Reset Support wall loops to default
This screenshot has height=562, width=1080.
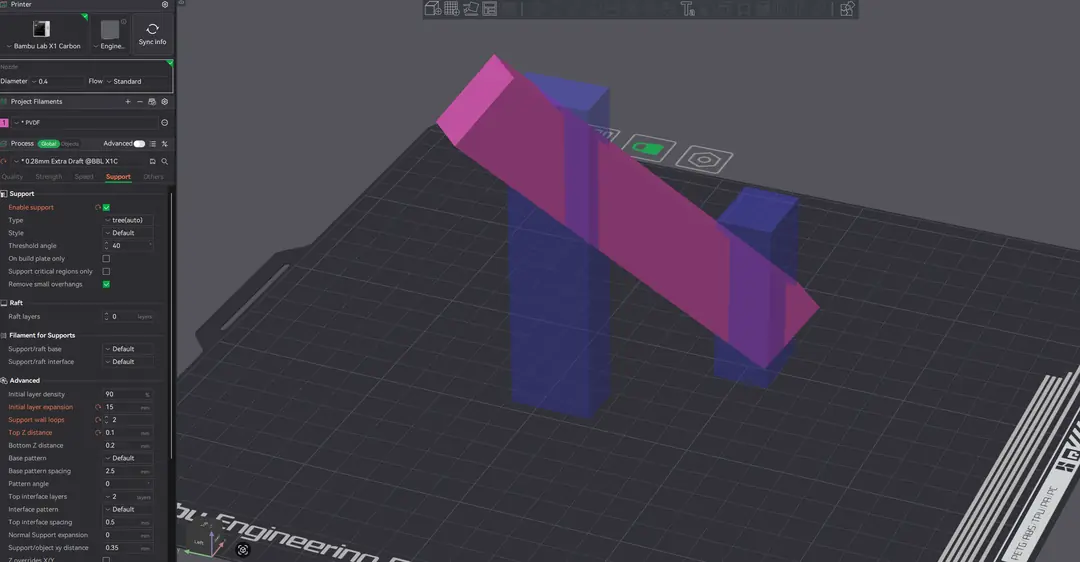tap(98, 420)
